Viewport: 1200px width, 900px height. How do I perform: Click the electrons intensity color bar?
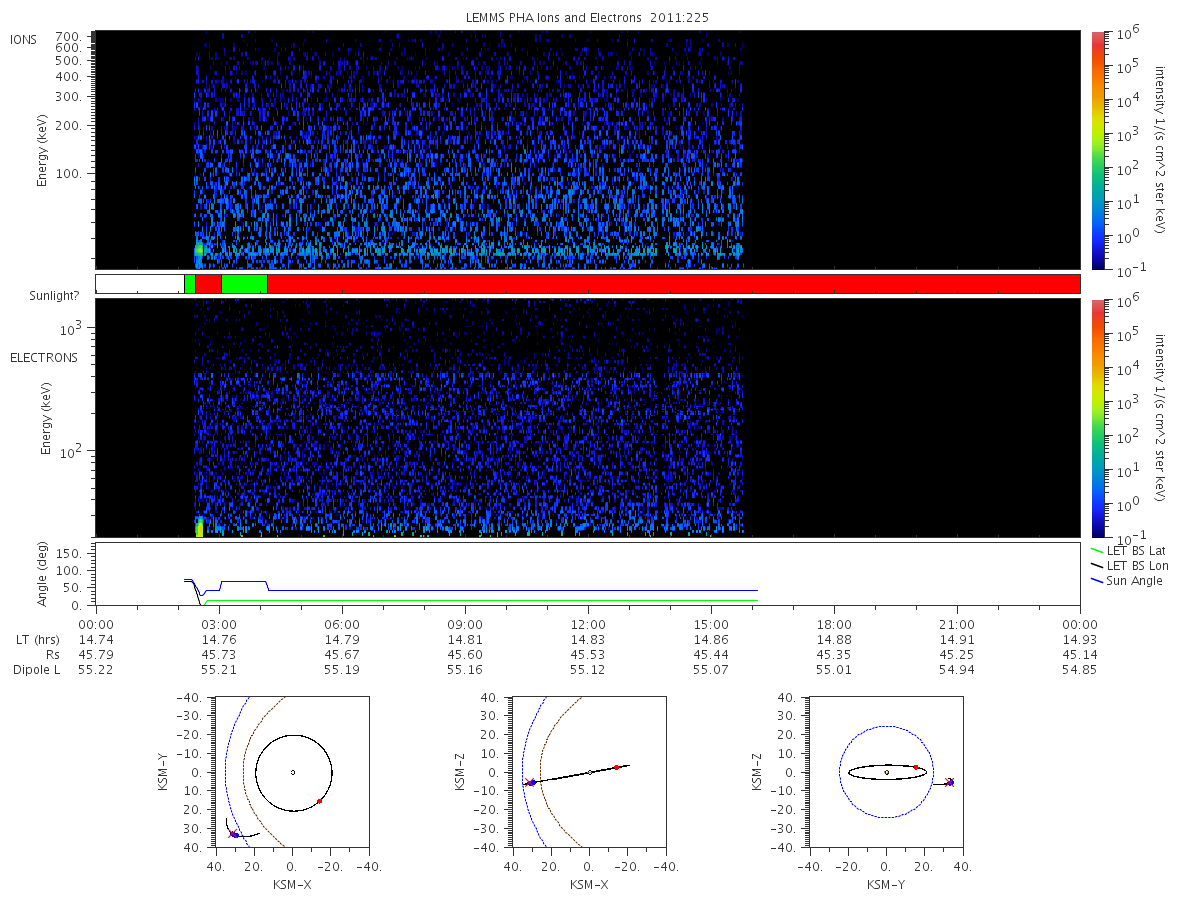coord(1098,418)
